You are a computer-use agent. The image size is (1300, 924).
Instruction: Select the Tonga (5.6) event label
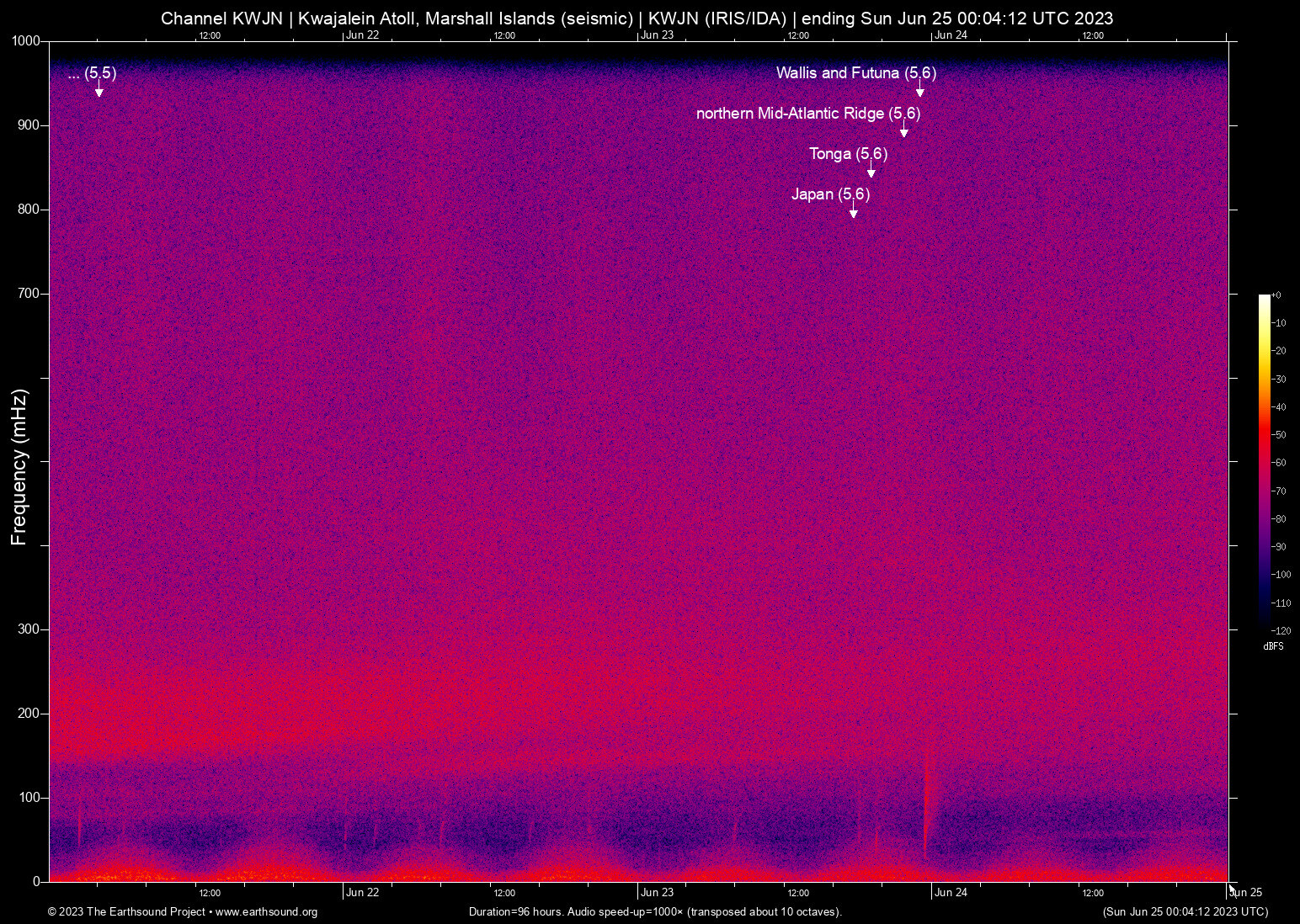(x=848, y=154)
